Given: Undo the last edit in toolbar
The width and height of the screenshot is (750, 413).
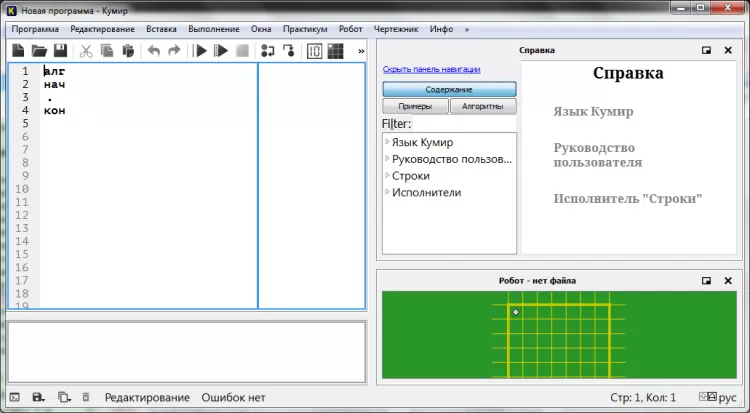Looking at the screenshot, I should (153, 51).
